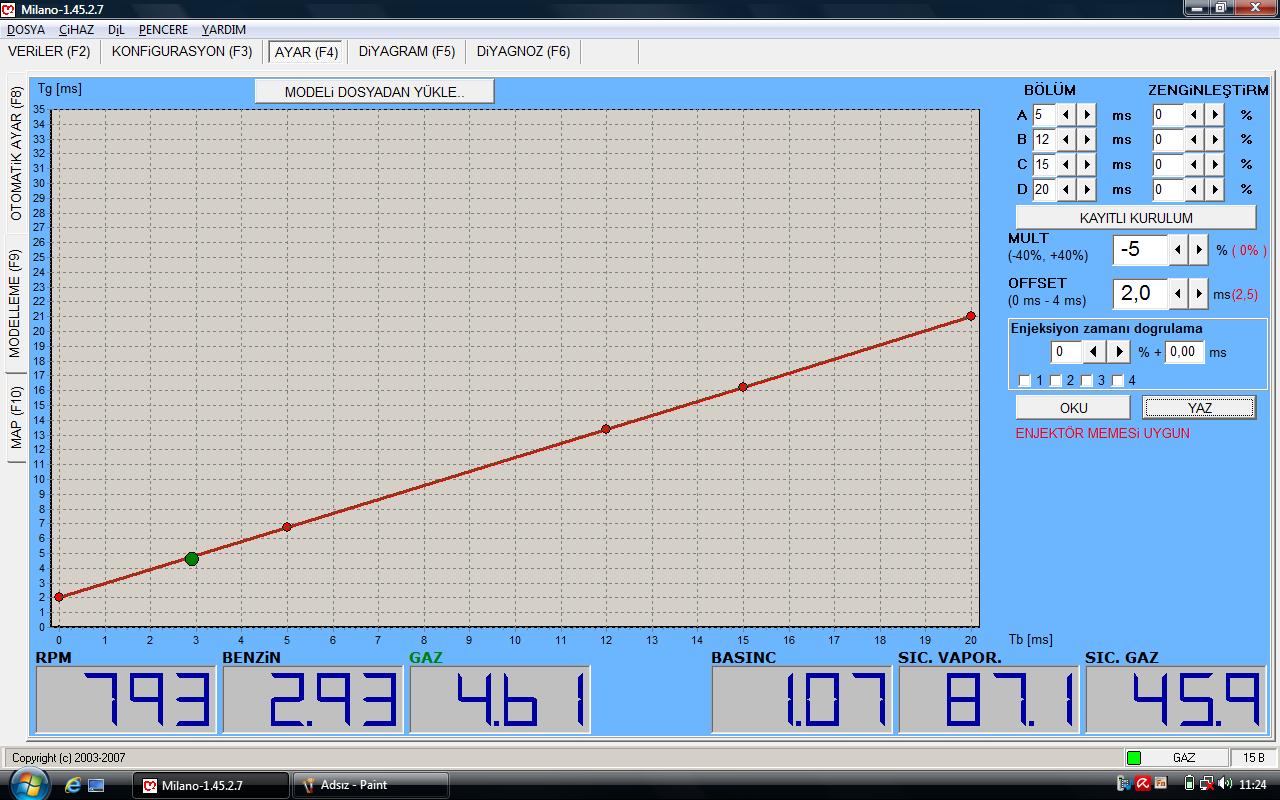Decrease section B ms value

pos(1066,140)
